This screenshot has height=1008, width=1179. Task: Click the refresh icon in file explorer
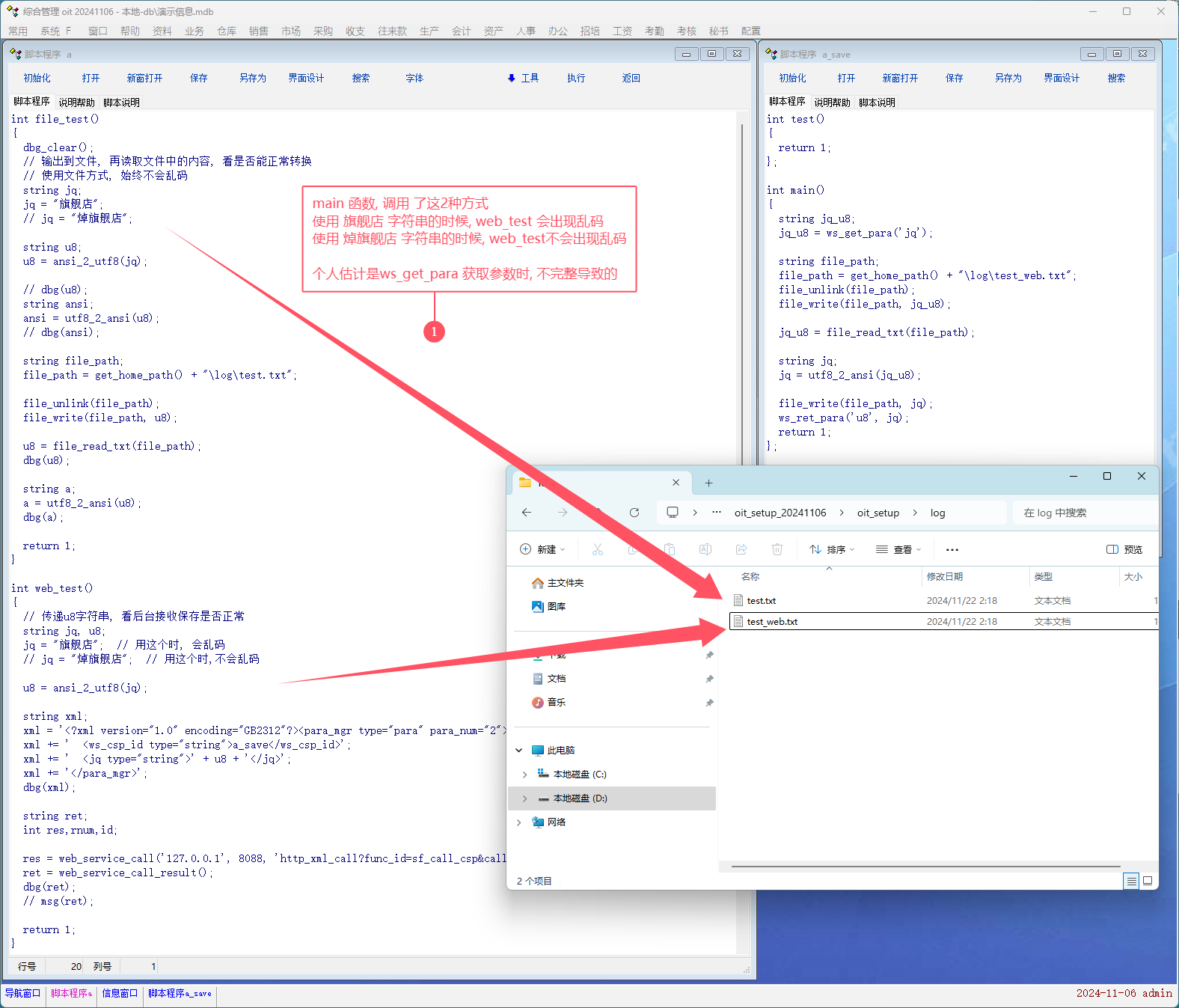(x=634, y=513)
